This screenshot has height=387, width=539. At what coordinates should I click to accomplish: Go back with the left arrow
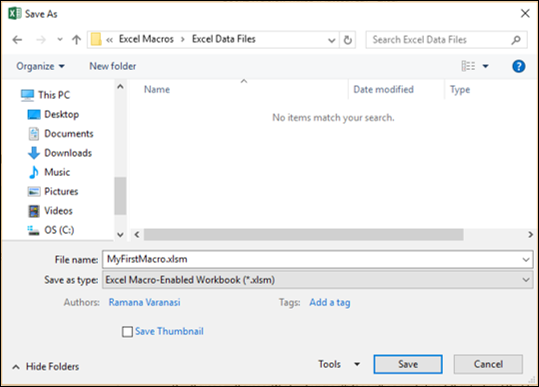[17, 40]
